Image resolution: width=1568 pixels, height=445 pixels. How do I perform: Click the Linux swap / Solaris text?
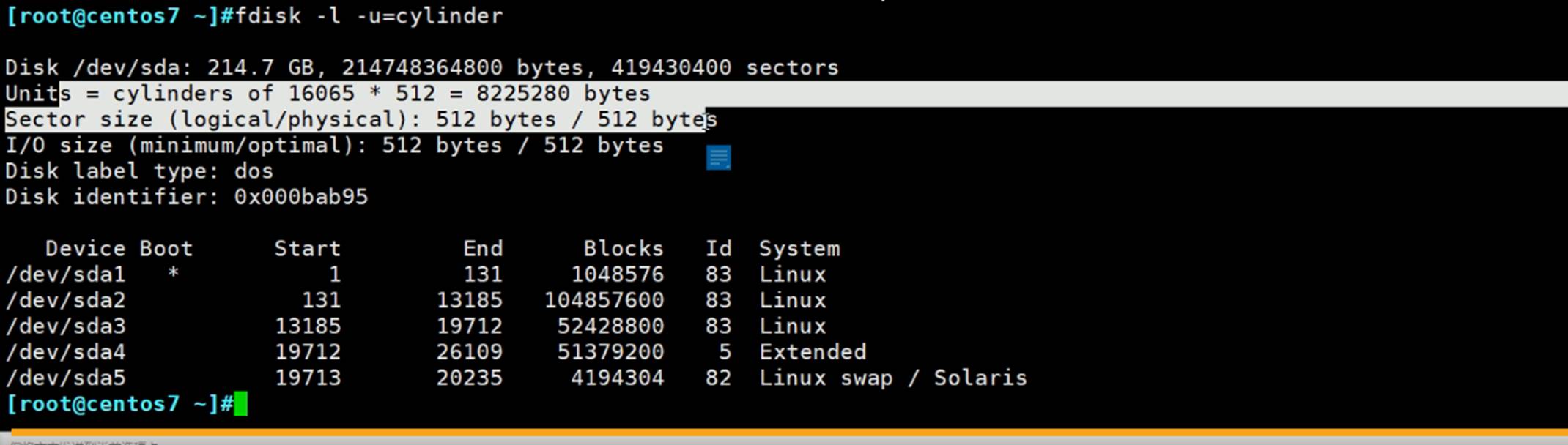[x=892, y=378]
